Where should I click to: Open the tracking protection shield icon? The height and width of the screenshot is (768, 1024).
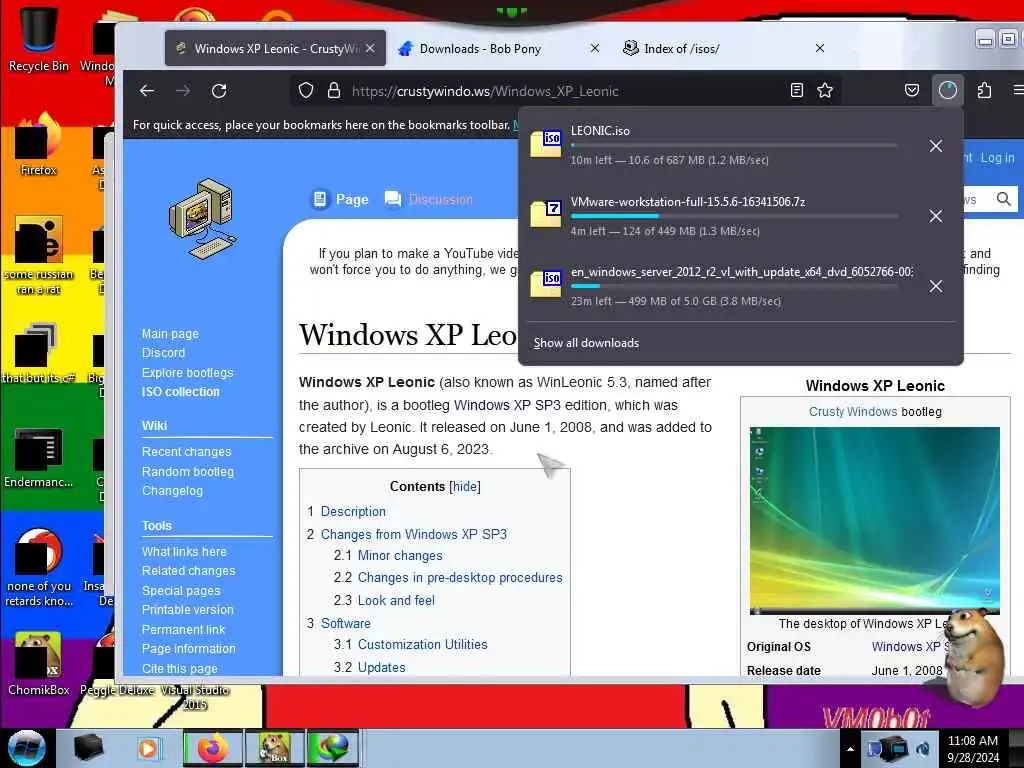point(306,90)
